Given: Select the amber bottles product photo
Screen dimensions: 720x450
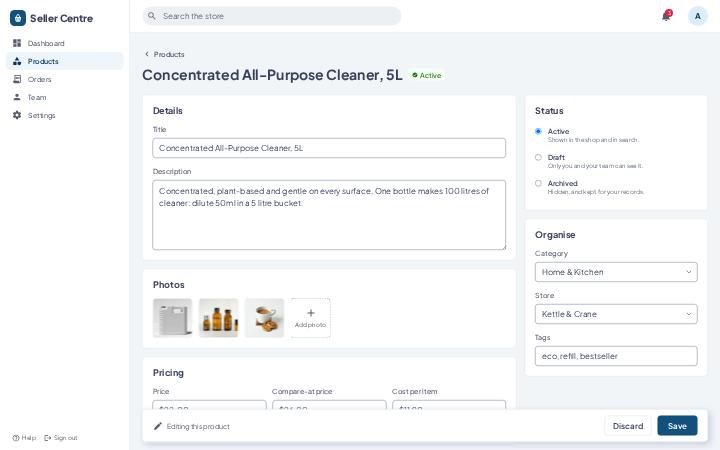Looking at the screenshot, I should point(219,318).
